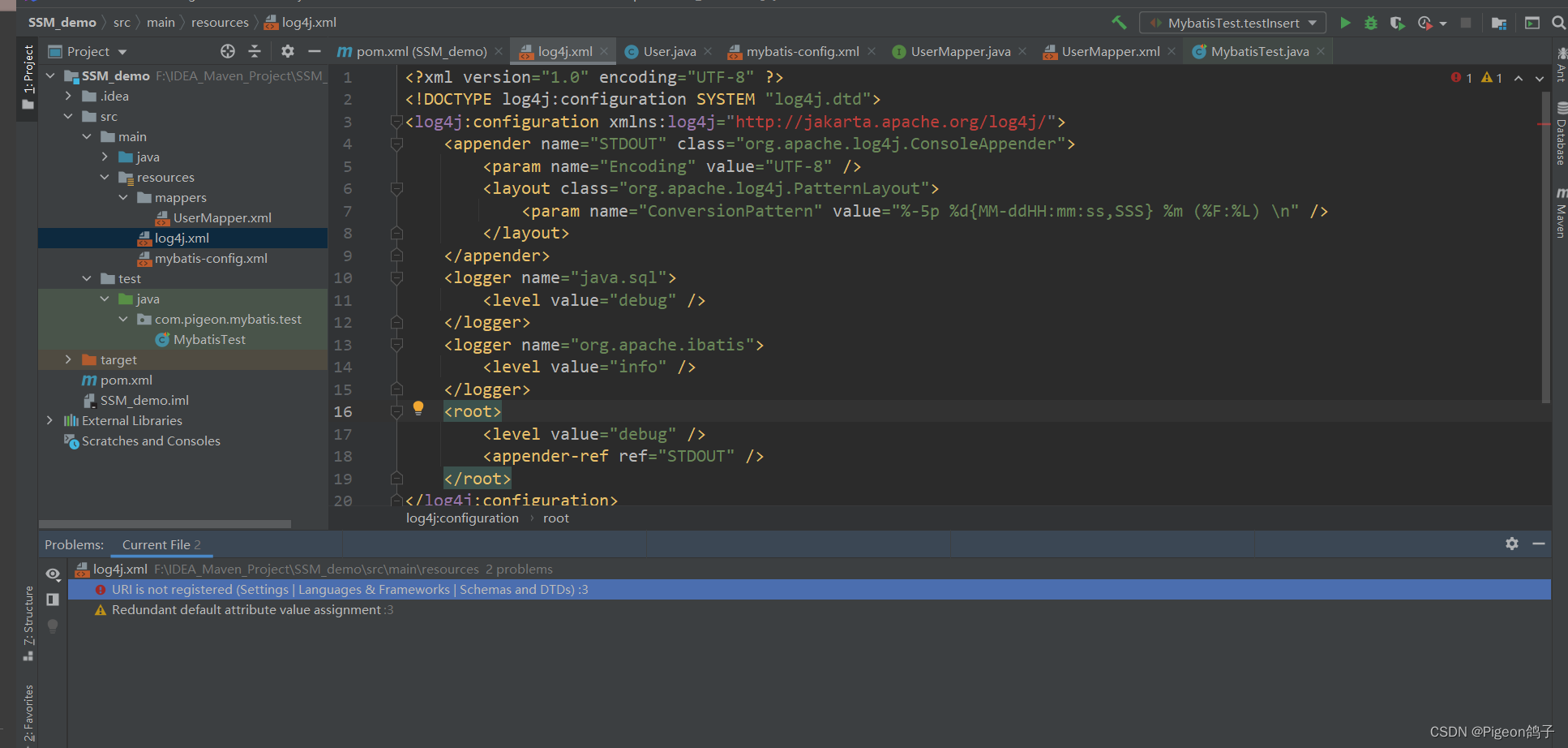Expand the target folder
This screenshot has width=1568, height=748.
pyautogui.click(x=68, y=359)
